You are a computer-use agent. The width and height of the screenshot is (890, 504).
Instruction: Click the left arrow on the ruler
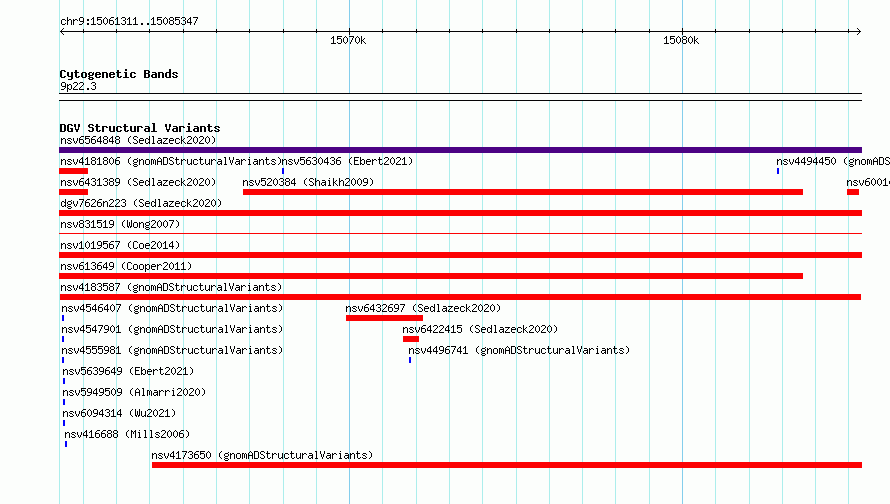(62, 31)
